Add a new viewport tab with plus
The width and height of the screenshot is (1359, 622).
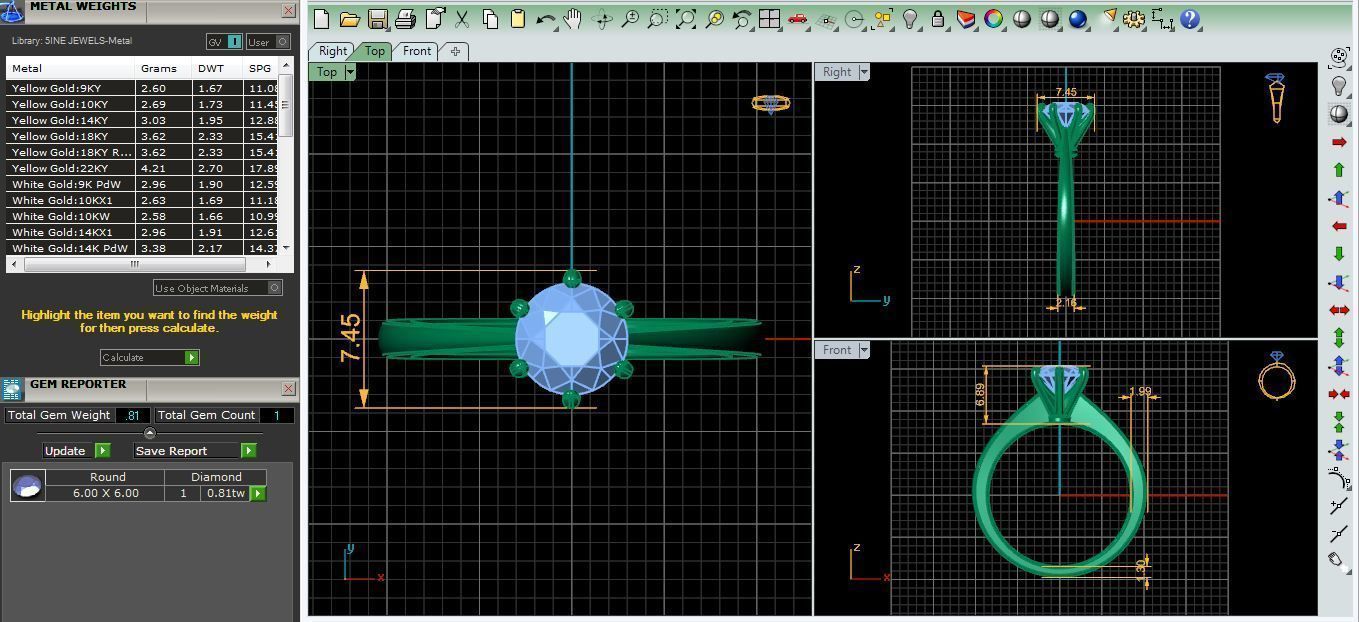click(x=455, y=51)
